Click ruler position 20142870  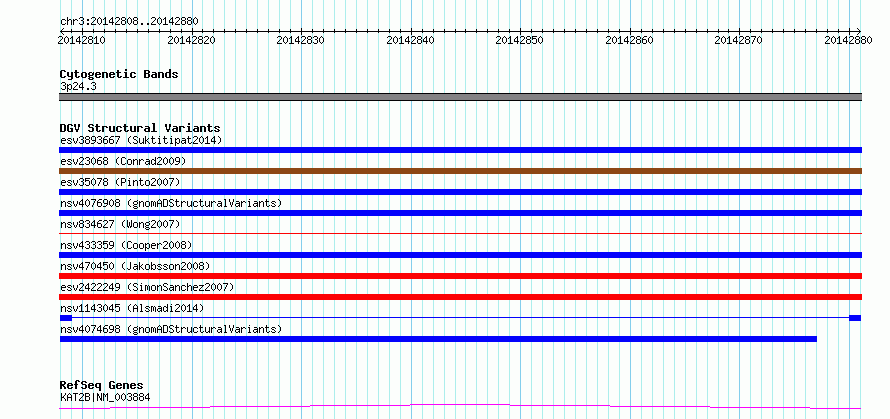coord(738,40)
